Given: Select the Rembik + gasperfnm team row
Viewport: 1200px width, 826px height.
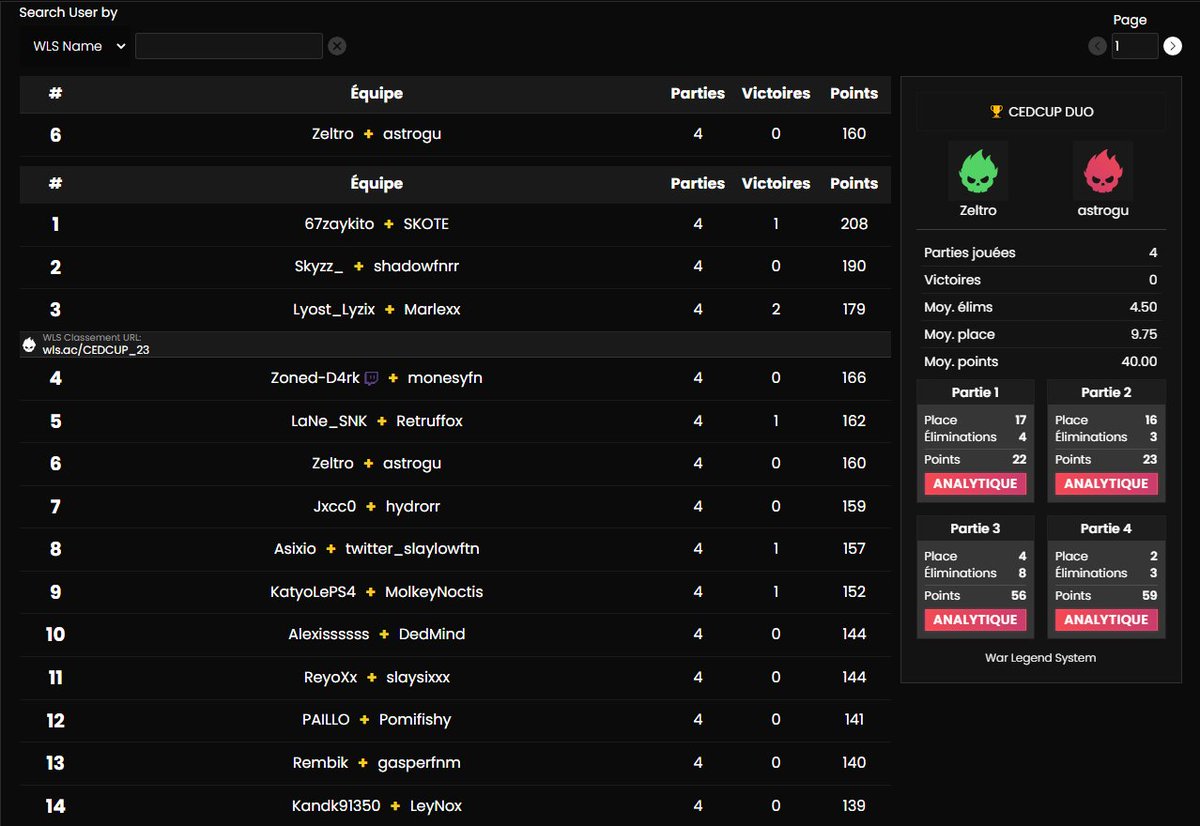Looking at the screenshot, I should tap(455, 763).
